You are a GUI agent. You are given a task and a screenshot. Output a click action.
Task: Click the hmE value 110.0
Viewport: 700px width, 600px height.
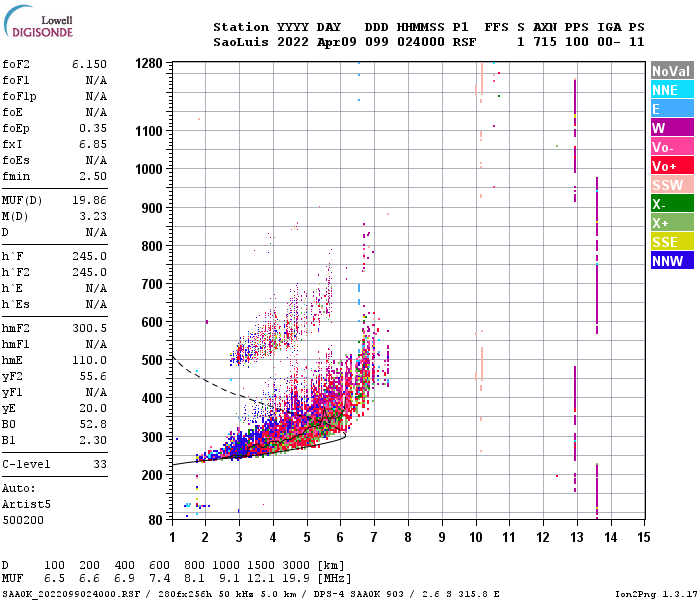(89, 360)
